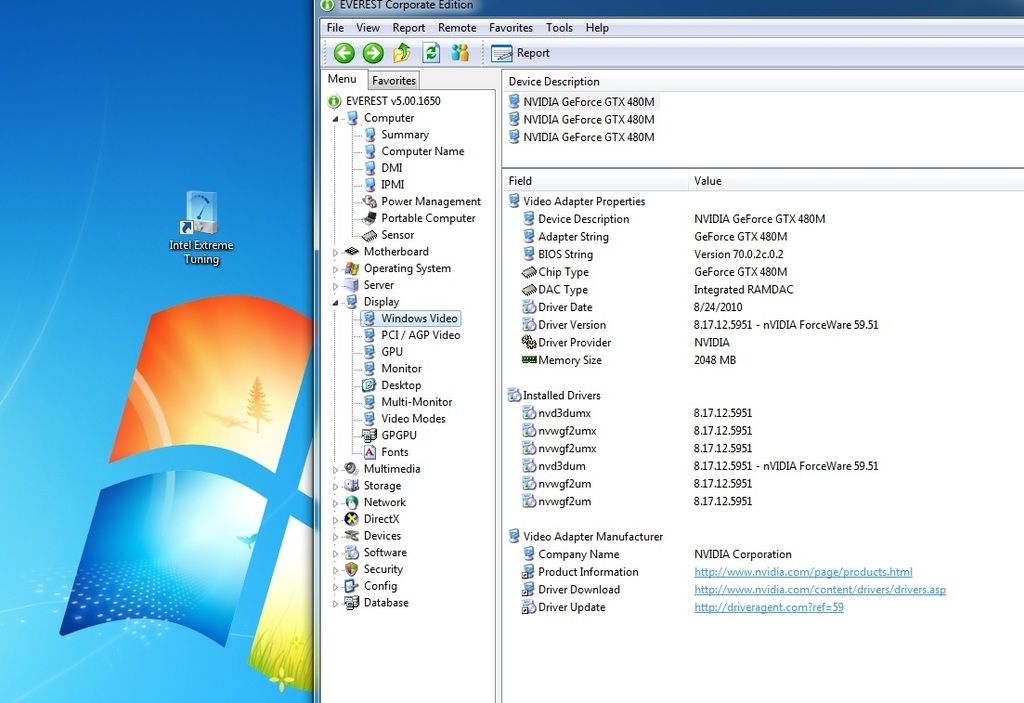The height and width of the screenshot is (703, 1024).
Task: Click the Fonts icon in the tree
Action: (370, 452)
